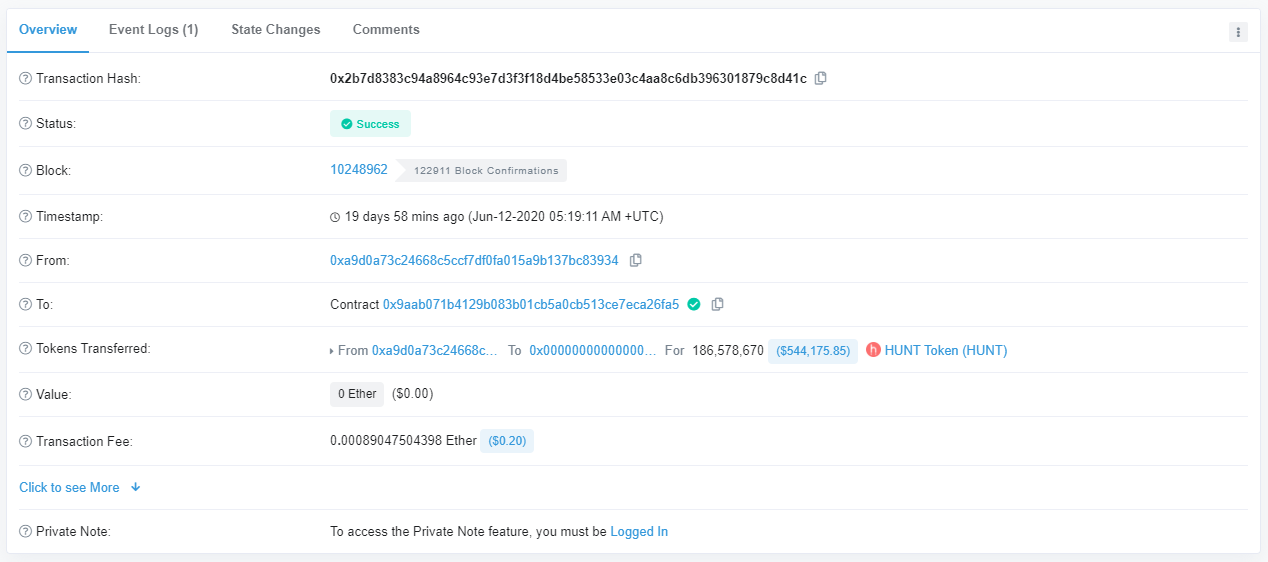
Task: Open block 10248962 link
Action: pos(359,169)
